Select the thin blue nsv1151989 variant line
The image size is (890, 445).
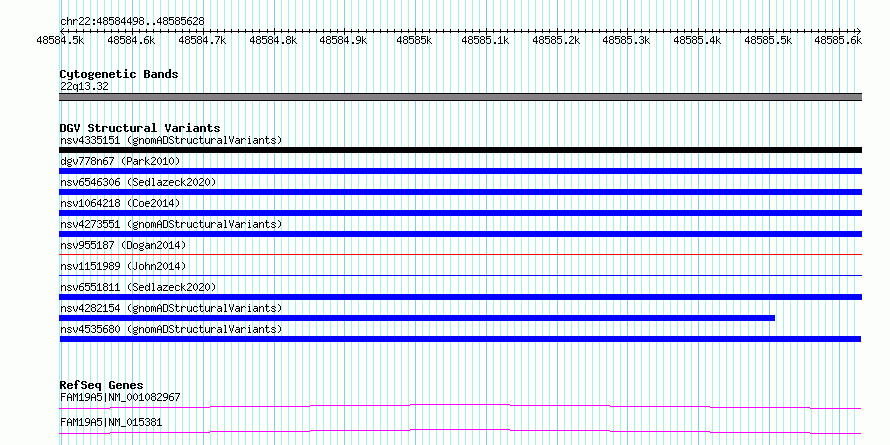click(461, 275)
